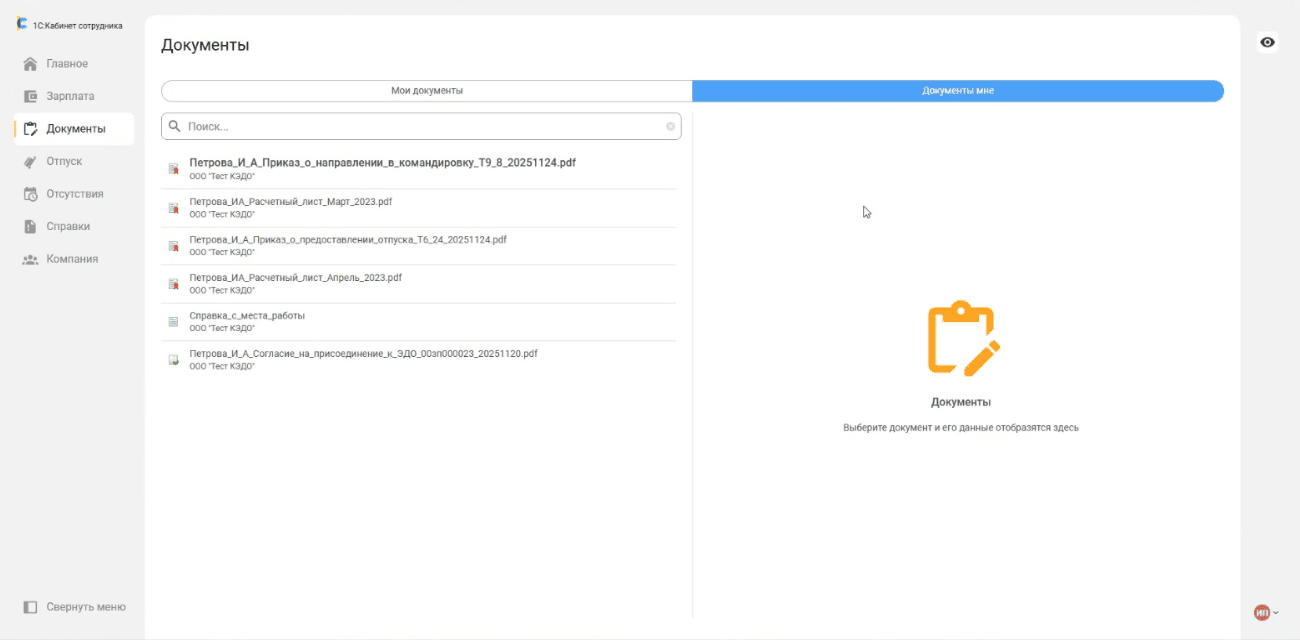Click the 1C Кабинет сотрудника logo
The width and height of the screenshot is (1300, 640).
coord(22,25)
